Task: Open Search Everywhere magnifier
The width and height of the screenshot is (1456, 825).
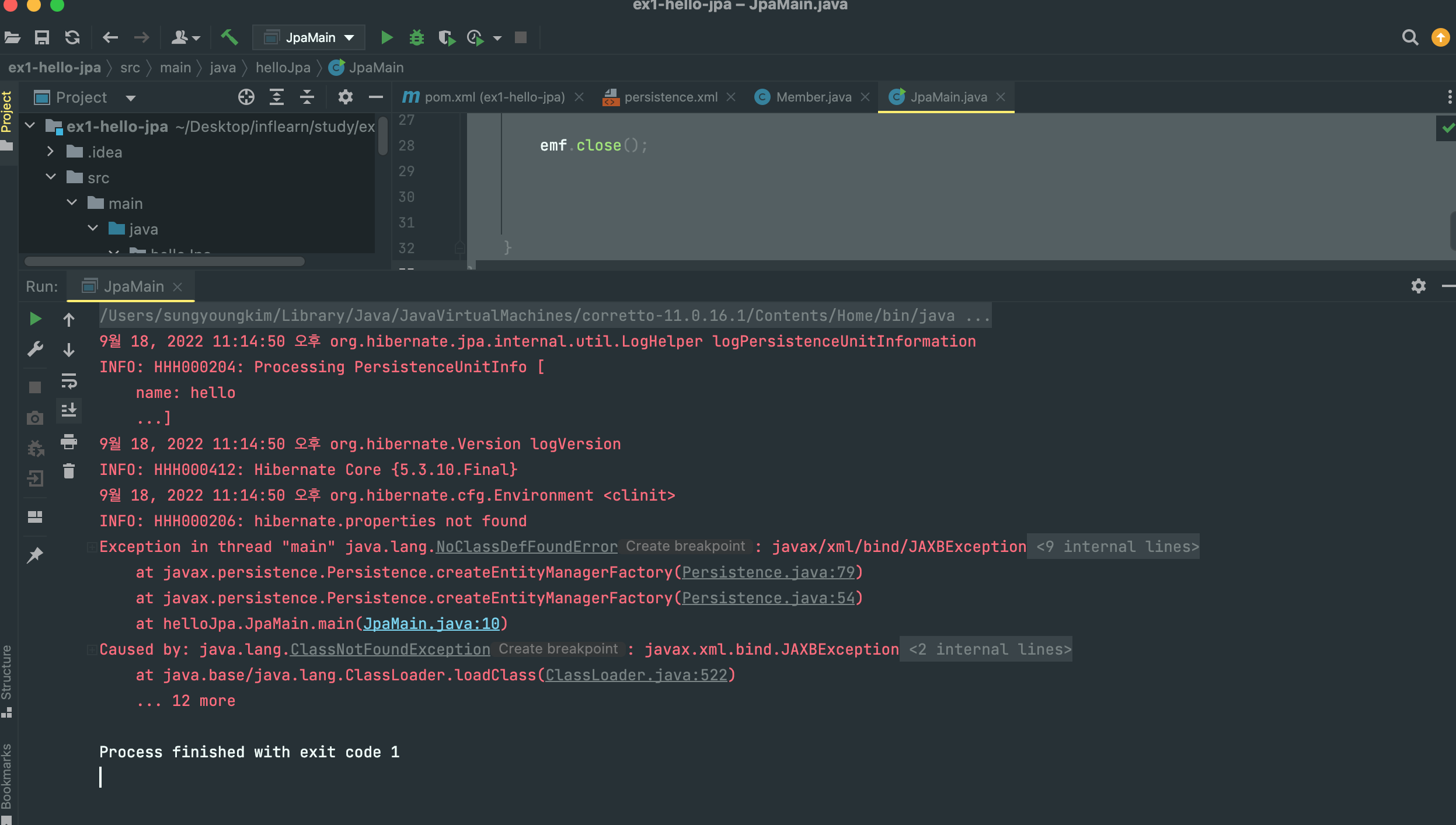Action: click(1410, 38)
